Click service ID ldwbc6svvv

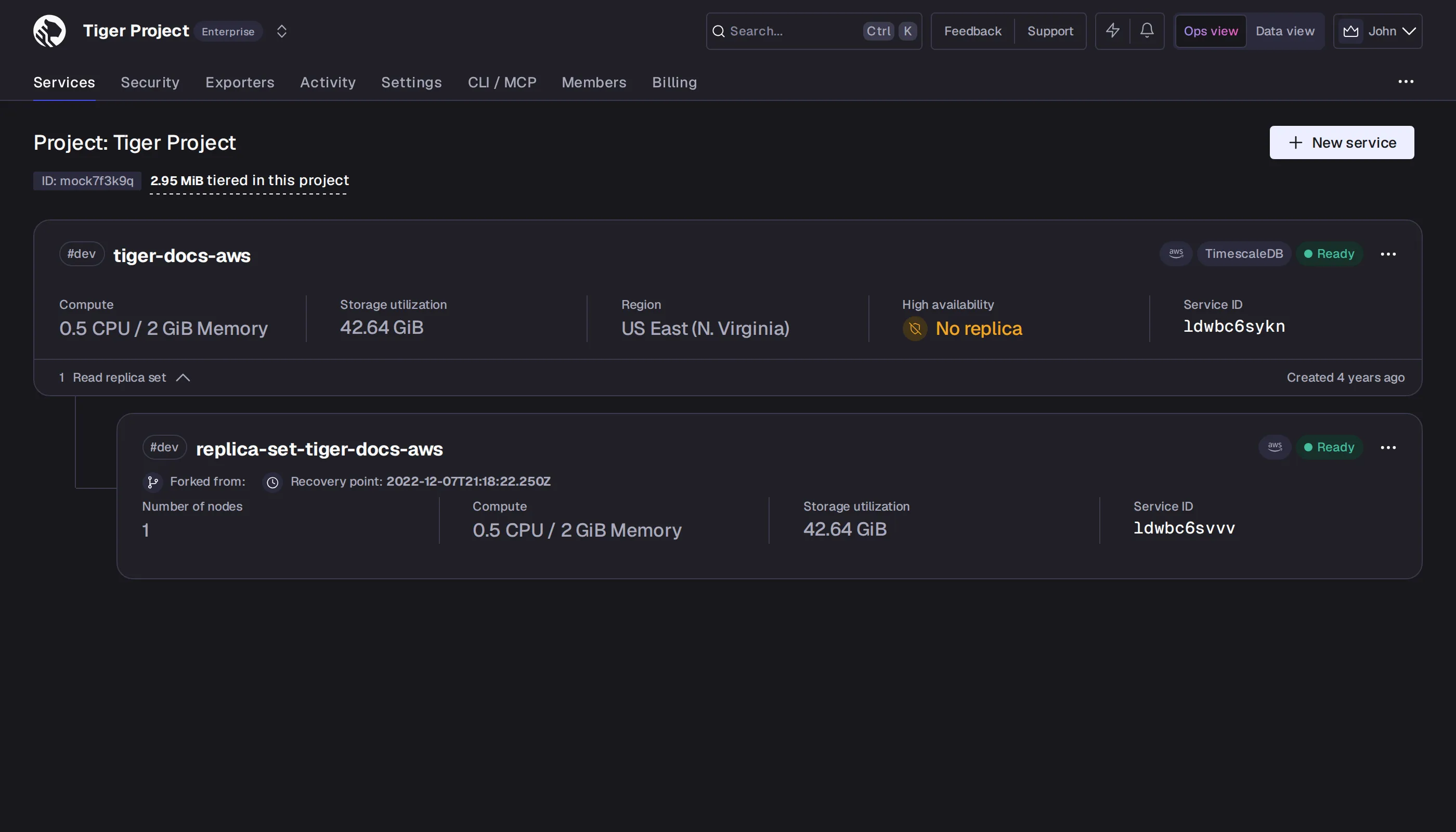pyautogui.click(x=1184, y=528)
